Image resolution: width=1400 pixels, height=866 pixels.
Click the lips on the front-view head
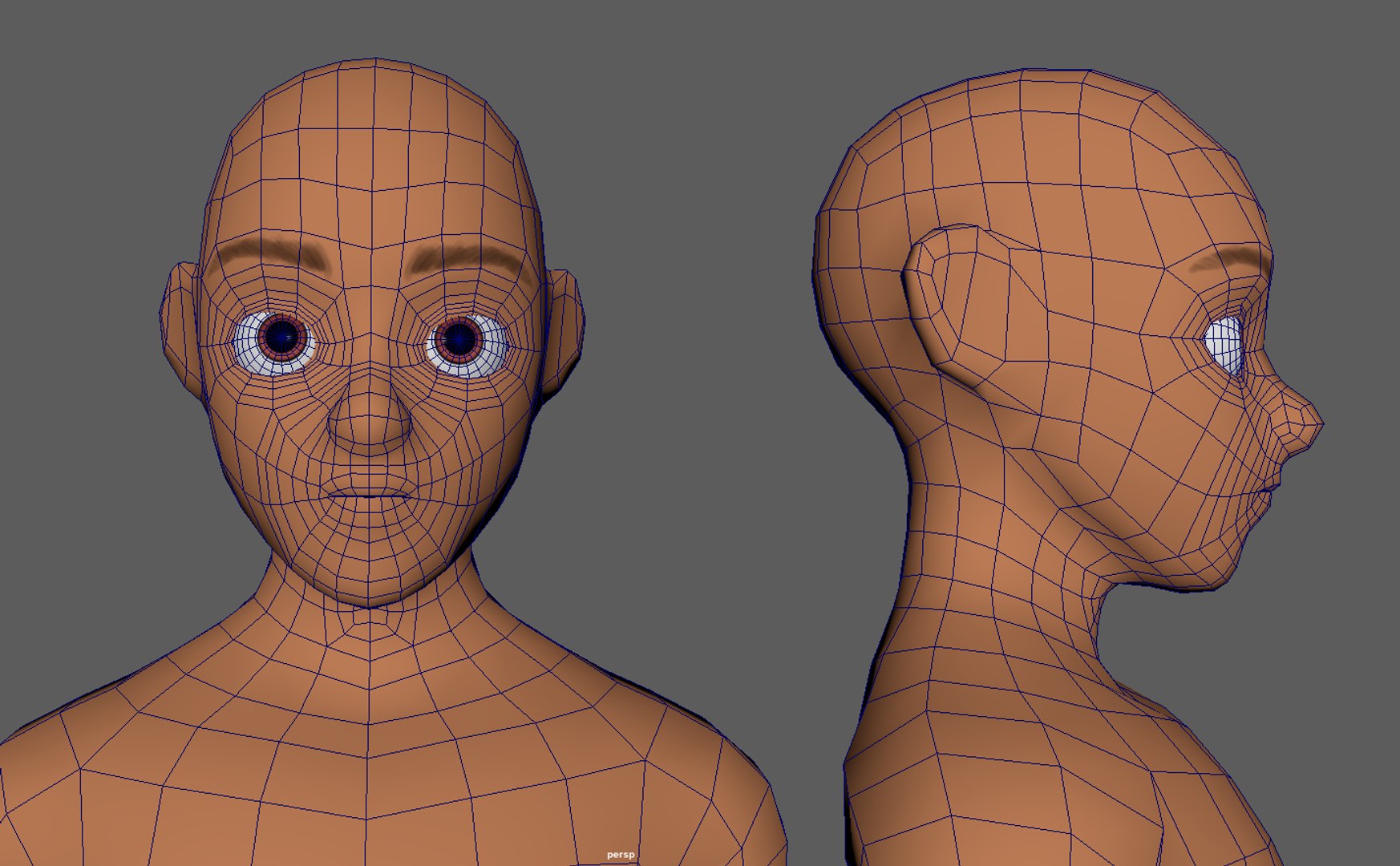[x=368, y=494]
